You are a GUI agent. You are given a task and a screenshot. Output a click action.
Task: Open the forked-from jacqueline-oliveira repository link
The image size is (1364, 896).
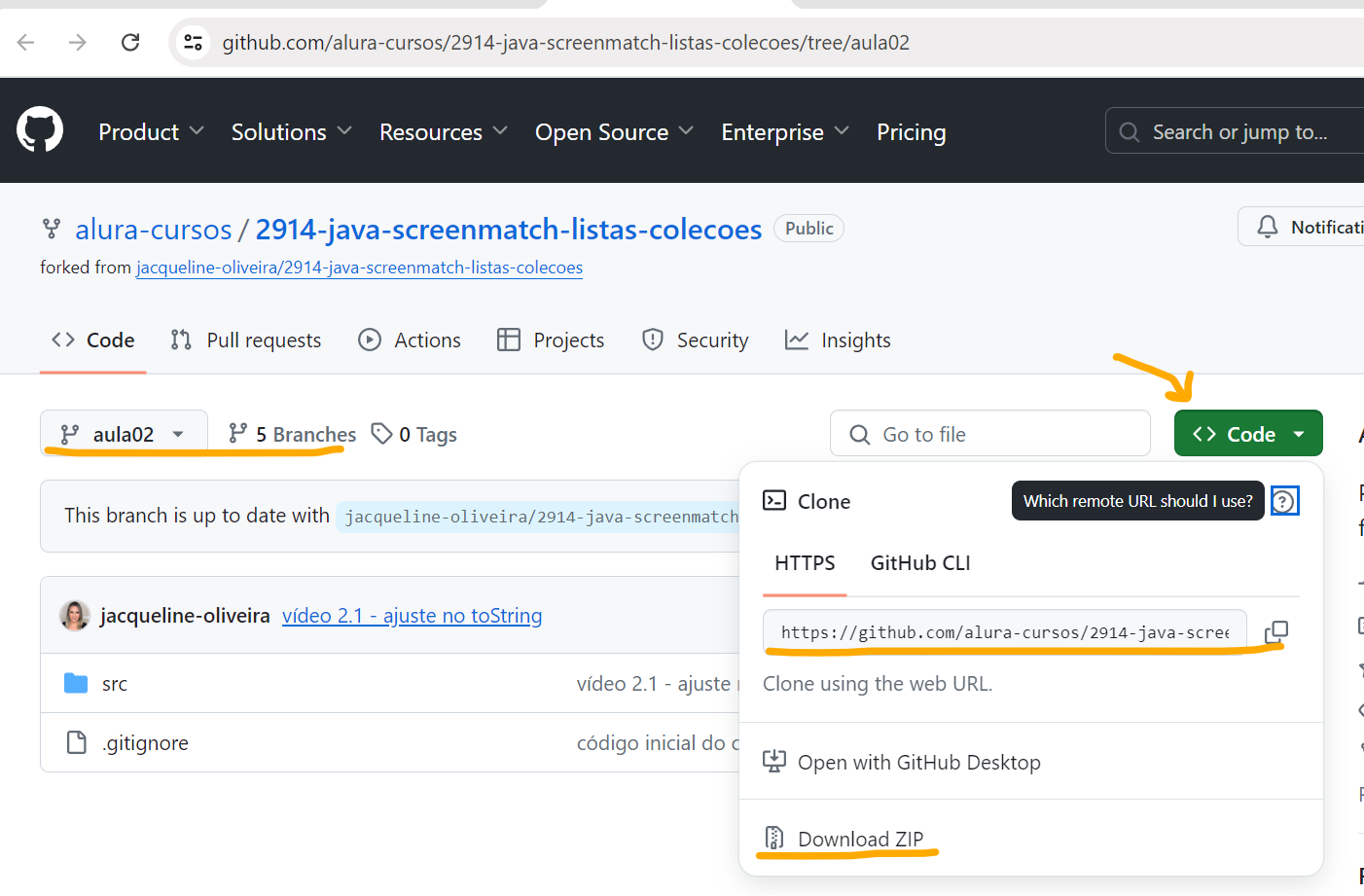coord(359,268)
